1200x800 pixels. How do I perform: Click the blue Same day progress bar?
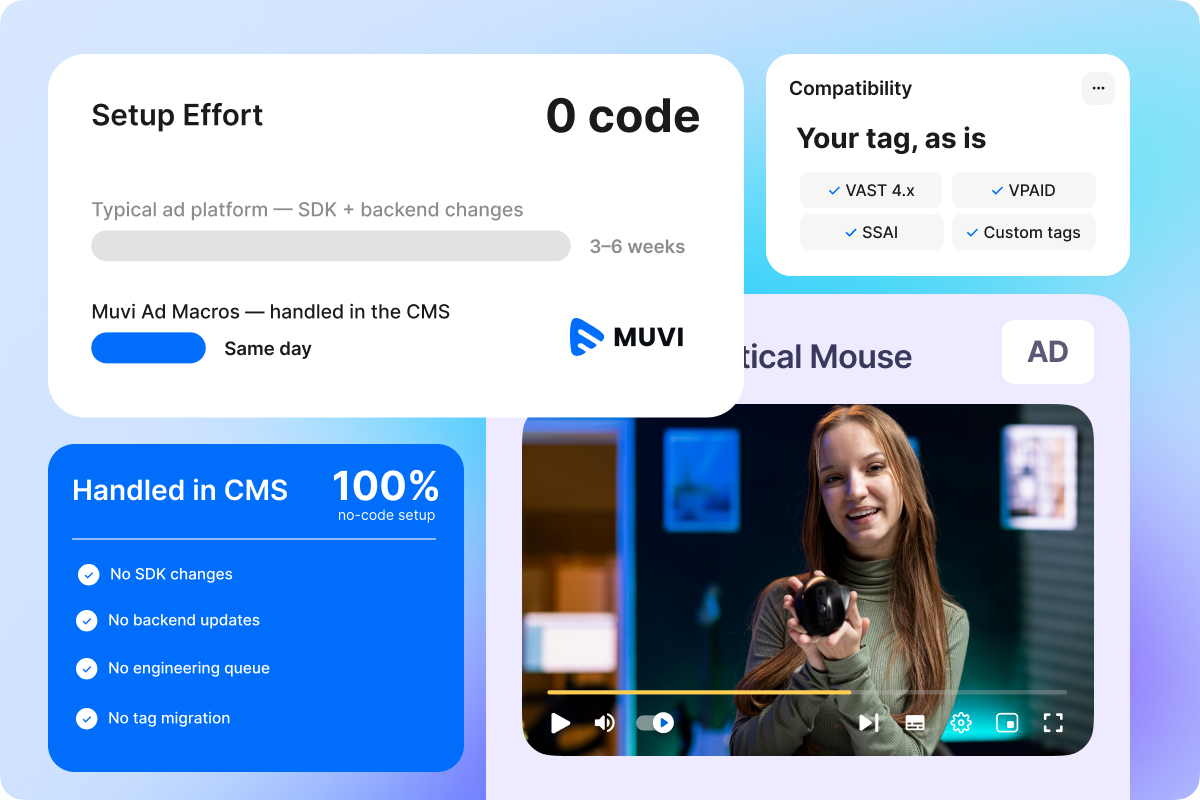point(148,348)
